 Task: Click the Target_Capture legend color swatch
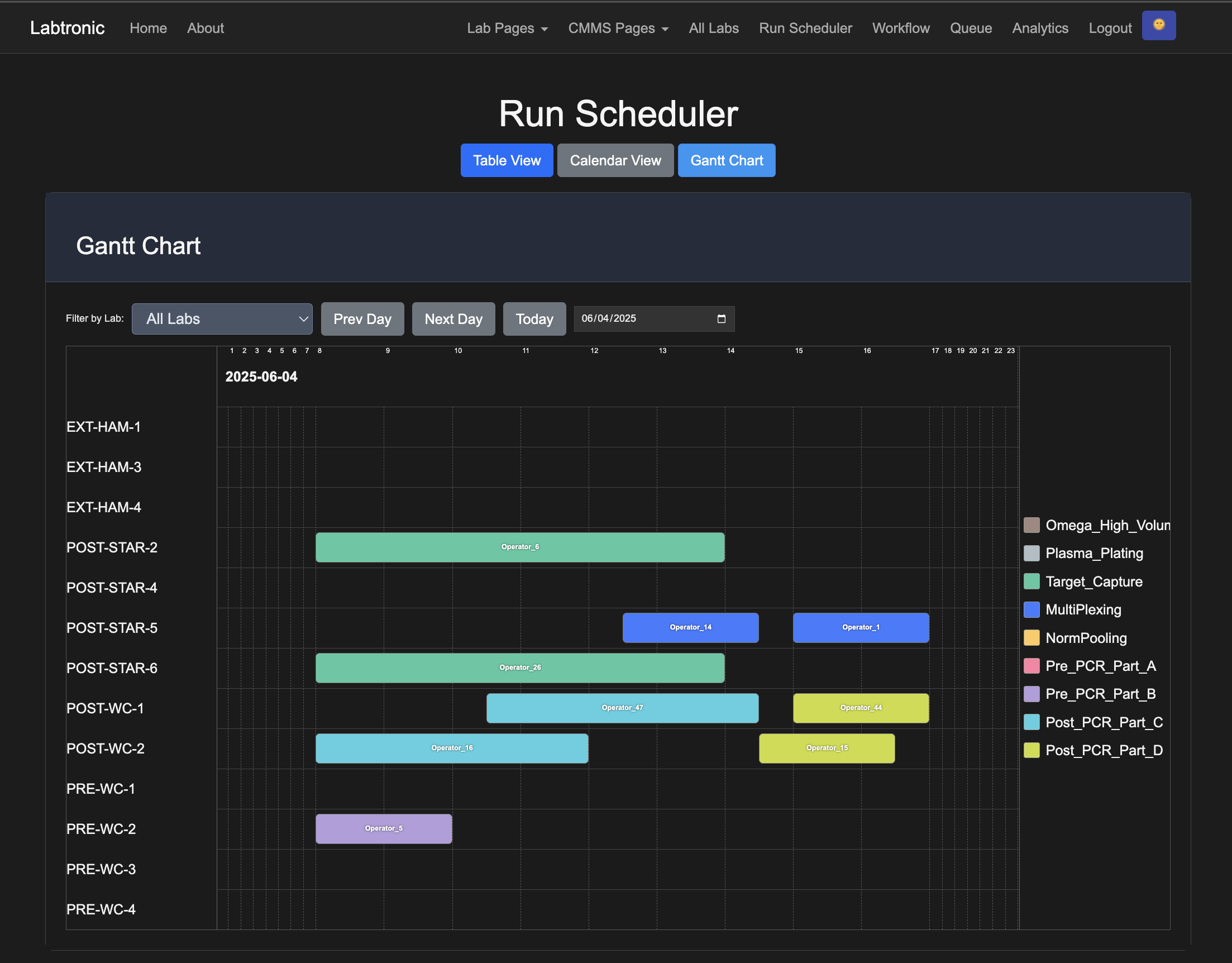[x=1031, y=581]
